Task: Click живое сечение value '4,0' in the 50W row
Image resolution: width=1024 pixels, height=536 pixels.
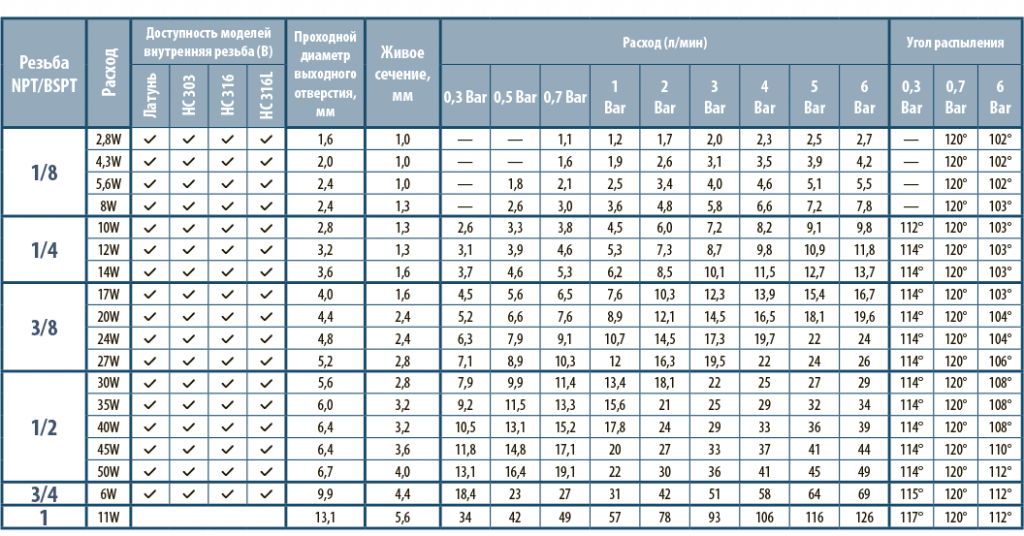Action: point(402,472)
